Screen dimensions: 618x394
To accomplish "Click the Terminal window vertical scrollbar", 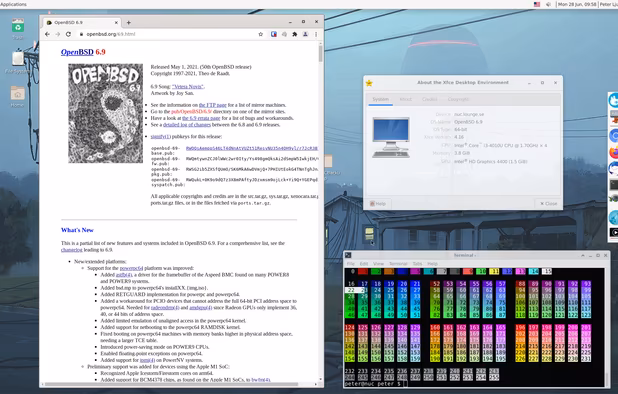I will pyautogui.click(x=607, y=327).
